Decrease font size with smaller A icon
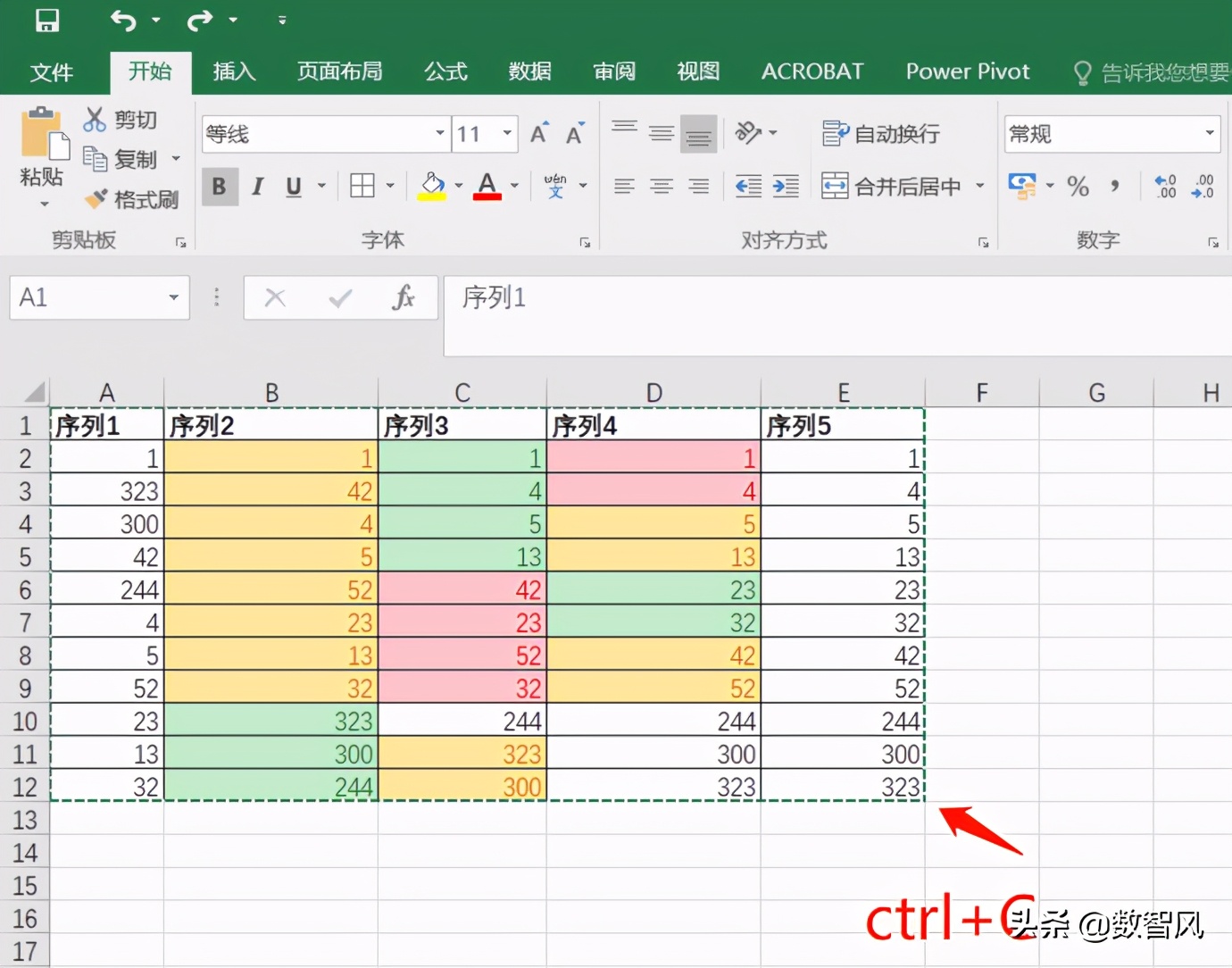The height and width of the screenshot is (968, 1232). pyautogui.click(x=575, y=134)
